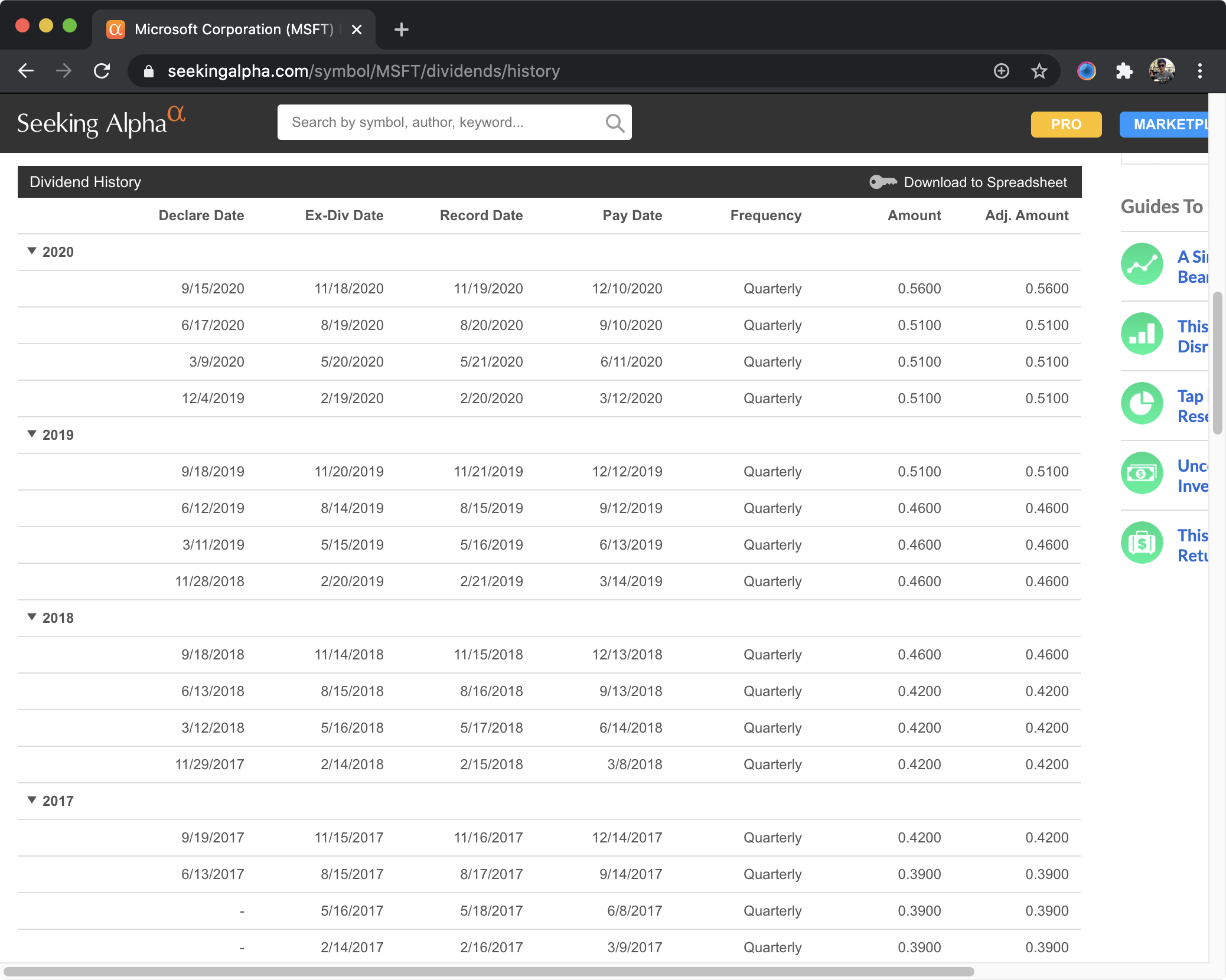Click the search magnifier icon
This screenshot has width=1226, height=980.
click(x=615, y=123)
